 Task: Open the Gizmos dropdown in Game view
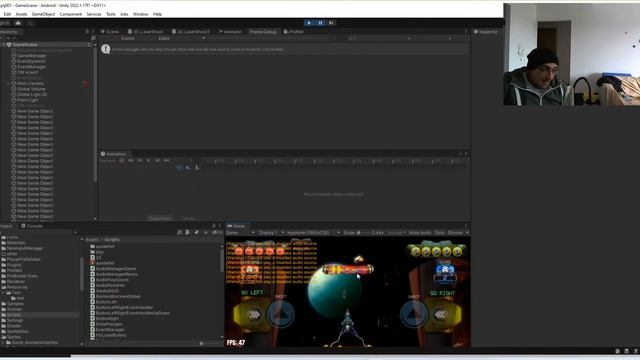[x=458, y=233]
